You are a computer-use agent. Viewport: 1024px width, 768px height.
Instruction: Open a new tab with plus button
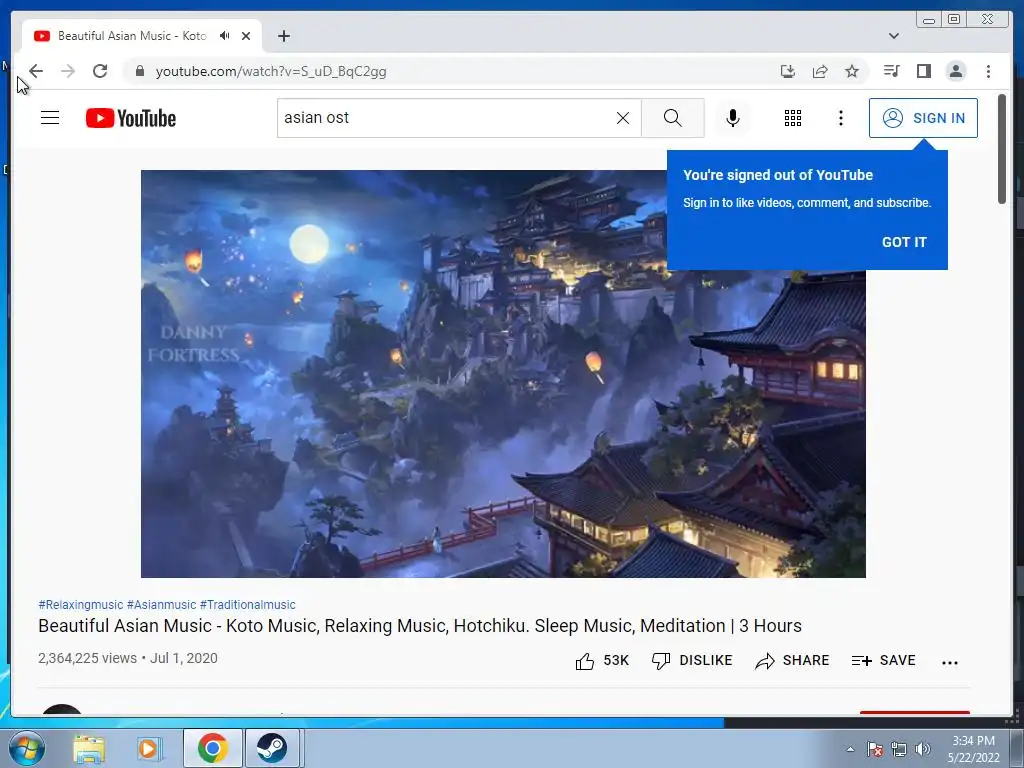(x=283, y=36)
